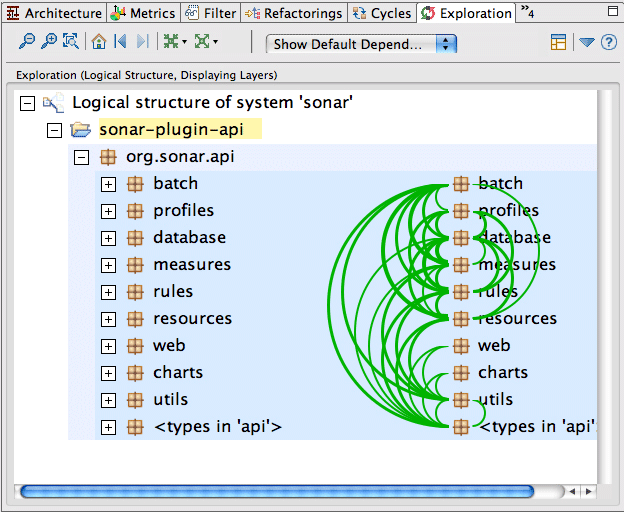Toggle the table layout view icon
624x512 pixels.
pyautogui.click(x=559, y=43)
